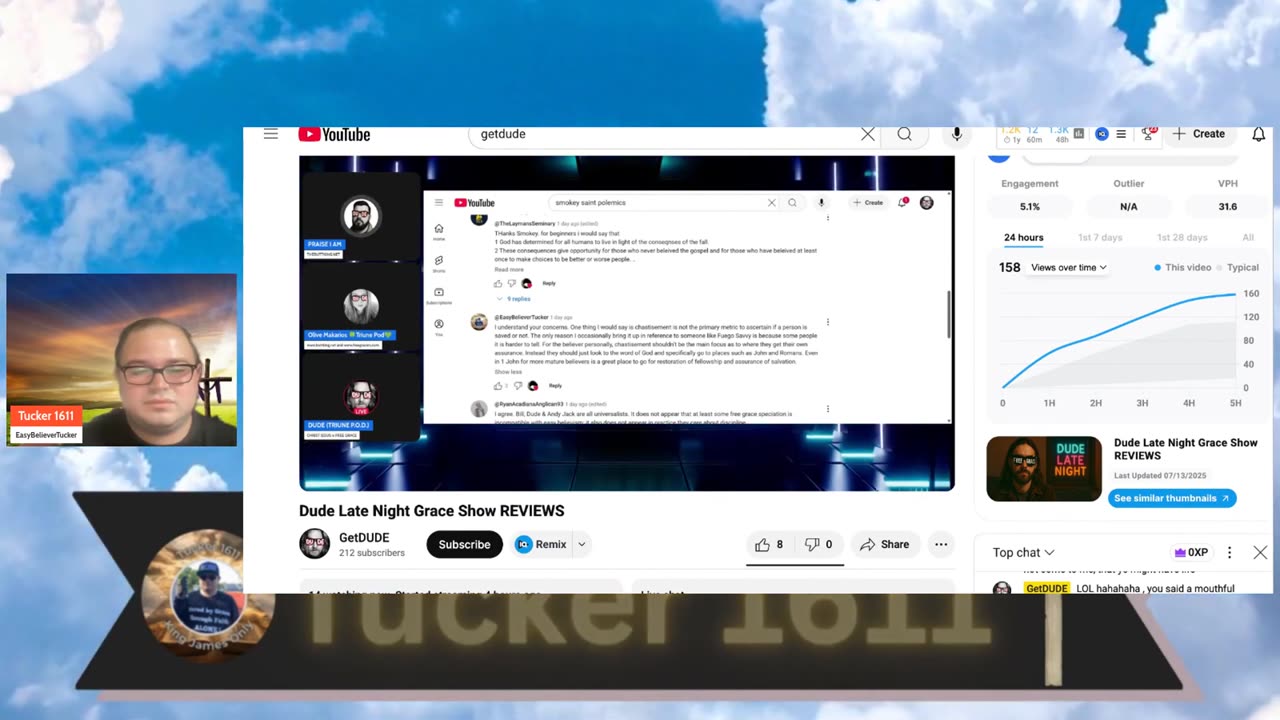Viewport: 1280px width, 720px height.
Task: Share the Dude Late Night video
Action: tap(884, 544)
